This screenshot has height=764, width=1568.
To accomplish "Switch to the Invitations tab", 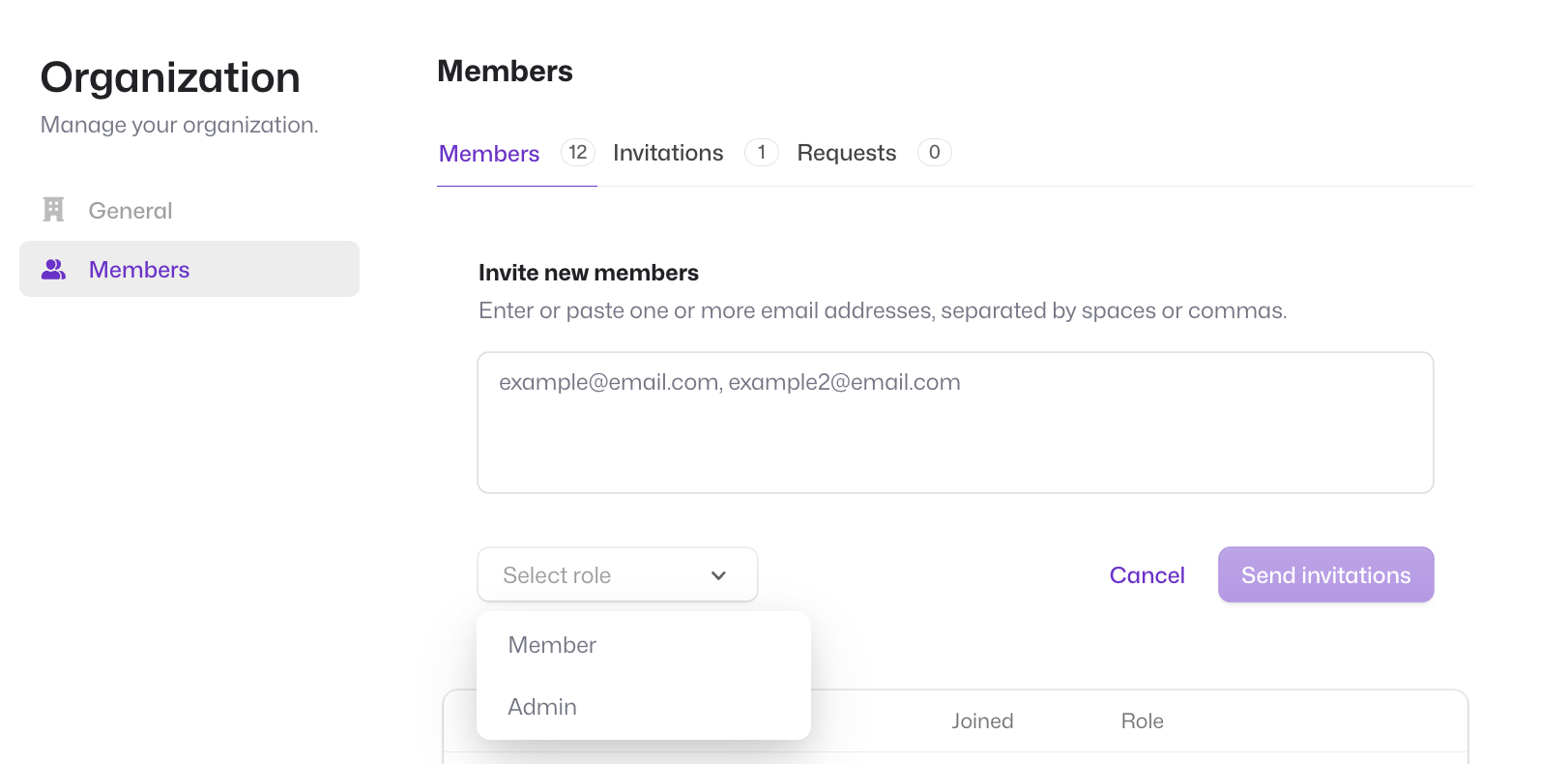I will click(668, 153).
